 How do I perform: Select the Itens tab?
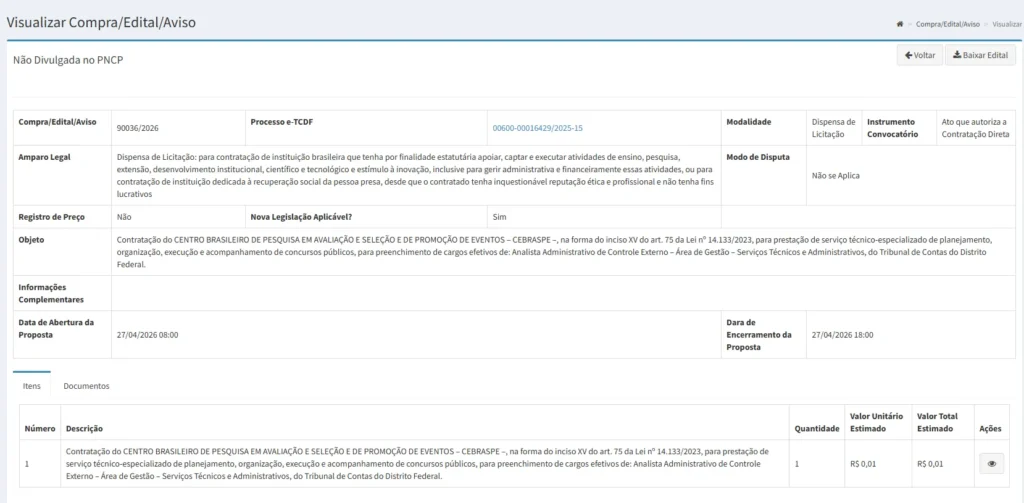click(x=32, y=386)
